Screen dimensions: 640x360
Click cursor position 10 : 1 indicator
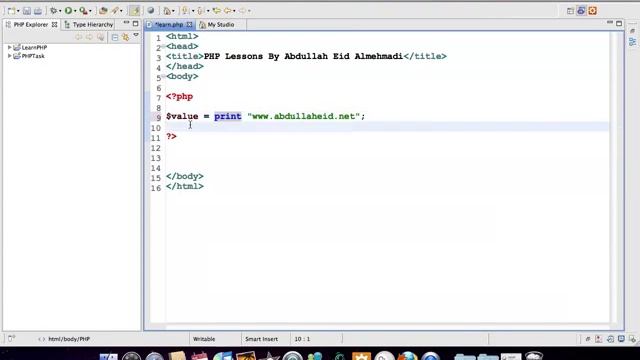302,339
